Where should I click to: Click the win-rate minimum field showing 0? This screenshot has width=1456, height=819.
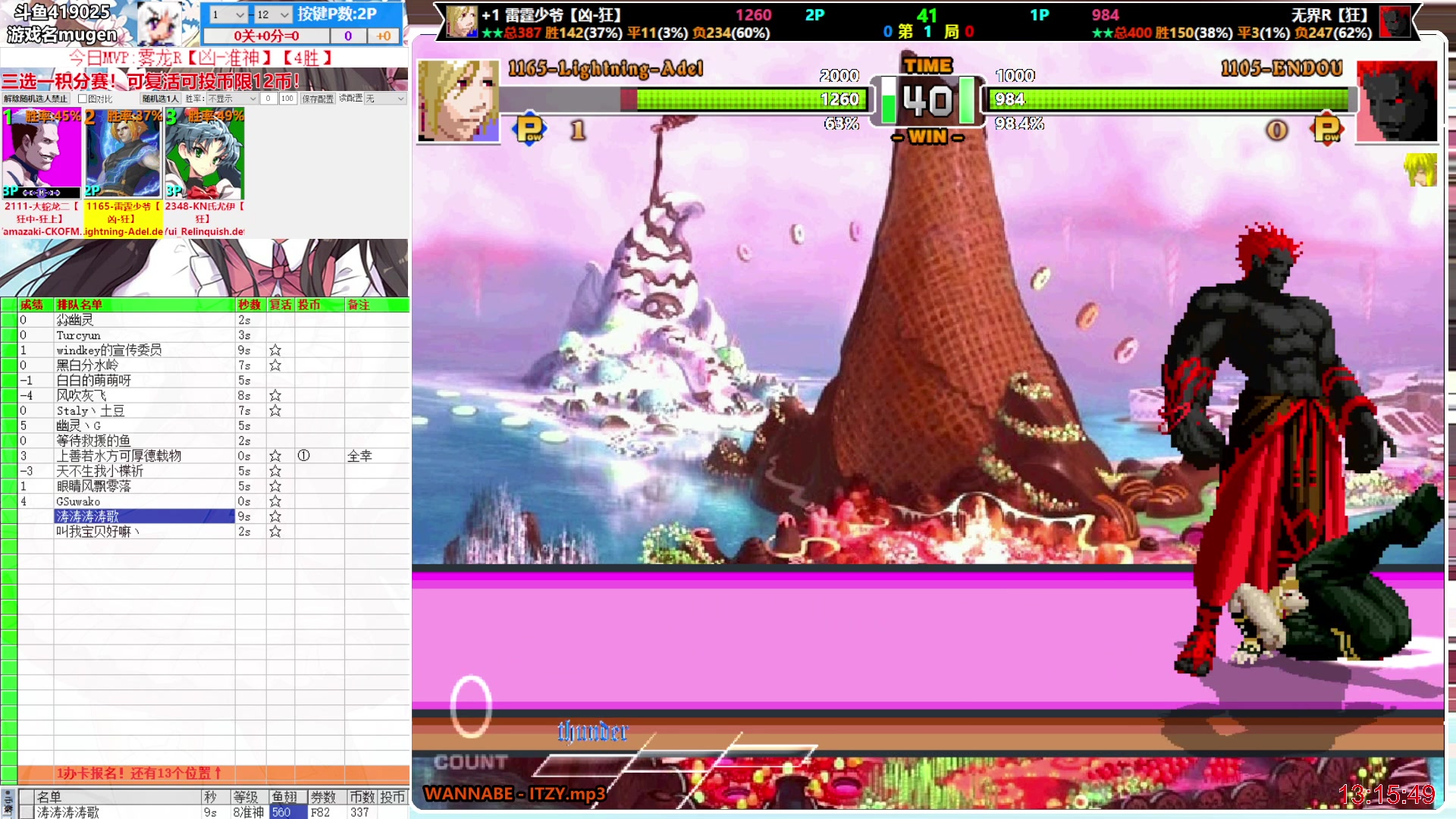tap(268, 99)
